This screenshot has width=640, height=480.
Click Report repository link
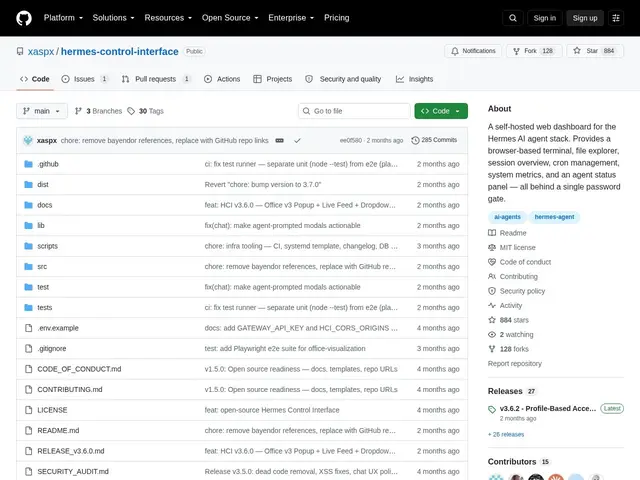point(515,363)
